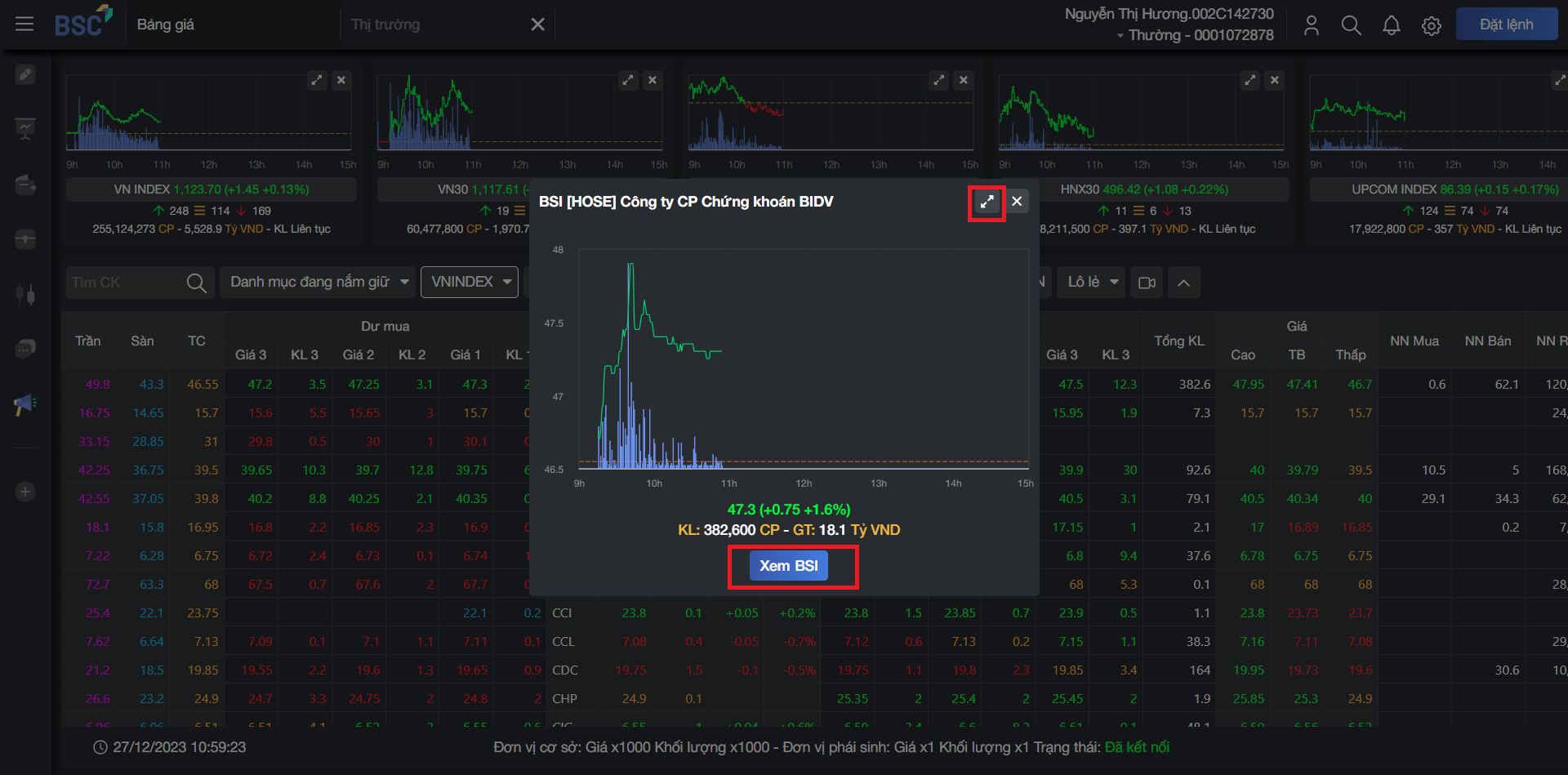Viewport: 1568px width, 775px height.
Task: Click the BSC logo
Action: pos(82,23)
